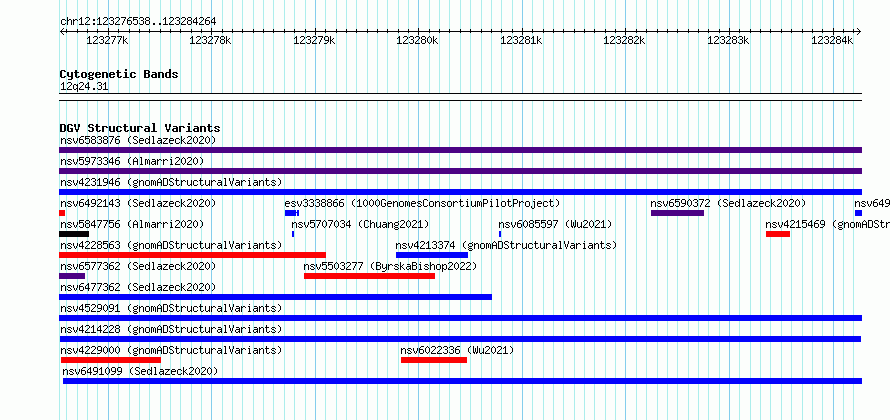Click the 123281k ruler position
The height and width of the screenshot is (420, 890).
pos(521,40)
